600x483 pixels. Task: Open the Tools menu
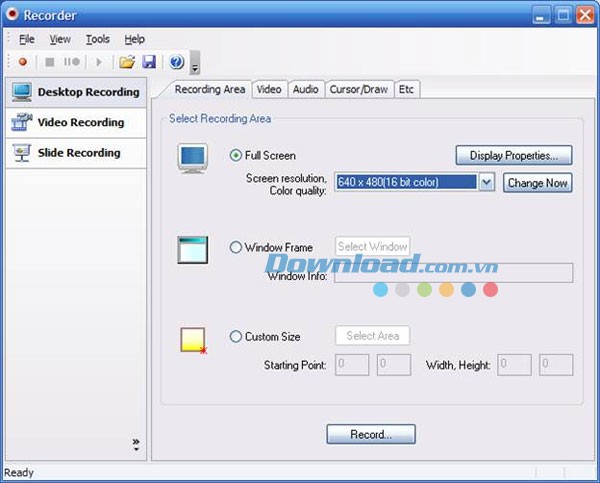(x=98, y=39)
